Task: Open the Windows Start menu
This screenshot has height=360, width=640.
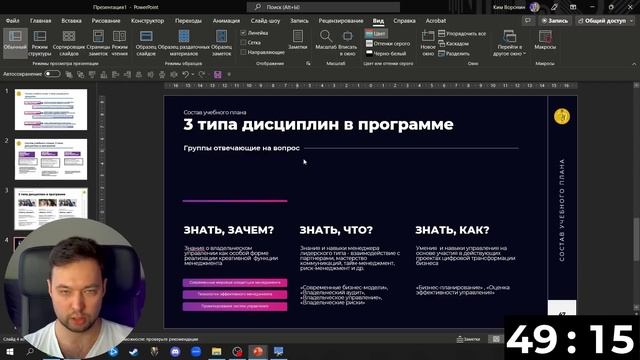Action: click(9, 351)
